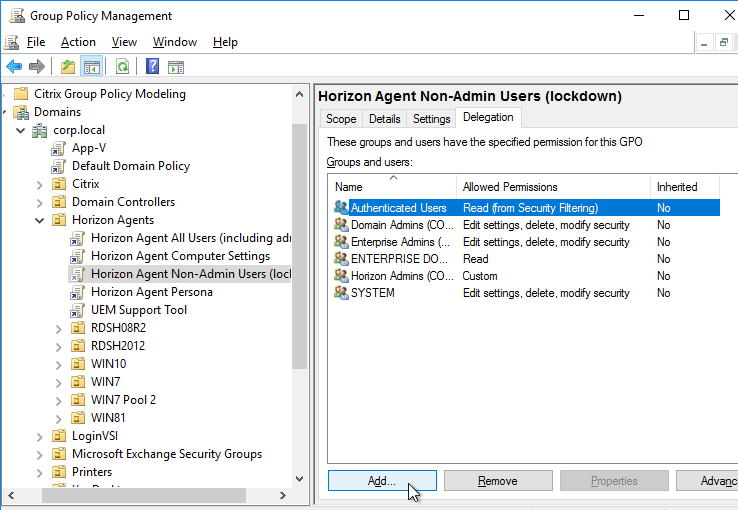The width and height of the screenshot is (738, 510).
Task: Click the tree vertical scrollbar down arrow
Action: pos(299,478)
